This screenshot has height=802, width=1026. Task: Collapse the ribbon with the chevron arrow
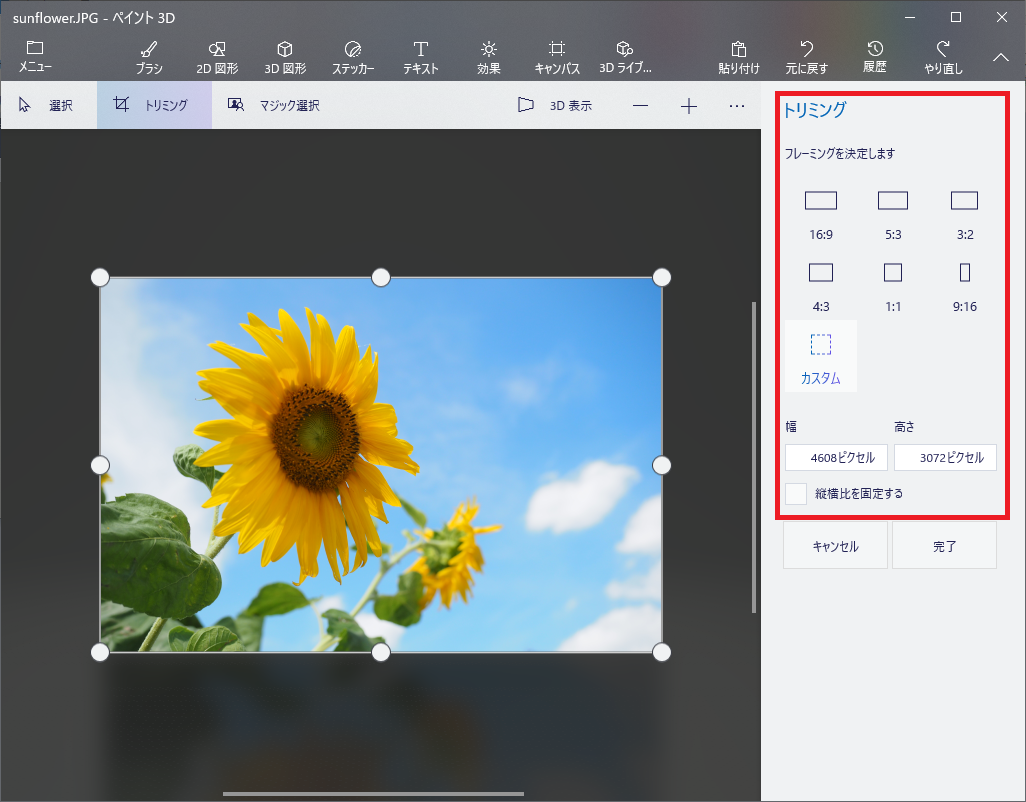[1001, 58]
